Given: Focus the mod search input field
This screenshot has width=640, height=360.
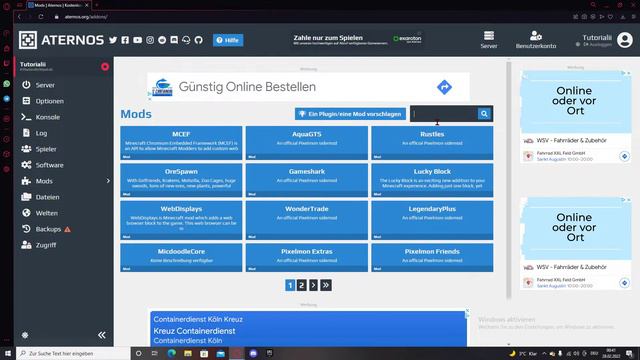Looking at the screenshot, I should (x=444, y=114).
